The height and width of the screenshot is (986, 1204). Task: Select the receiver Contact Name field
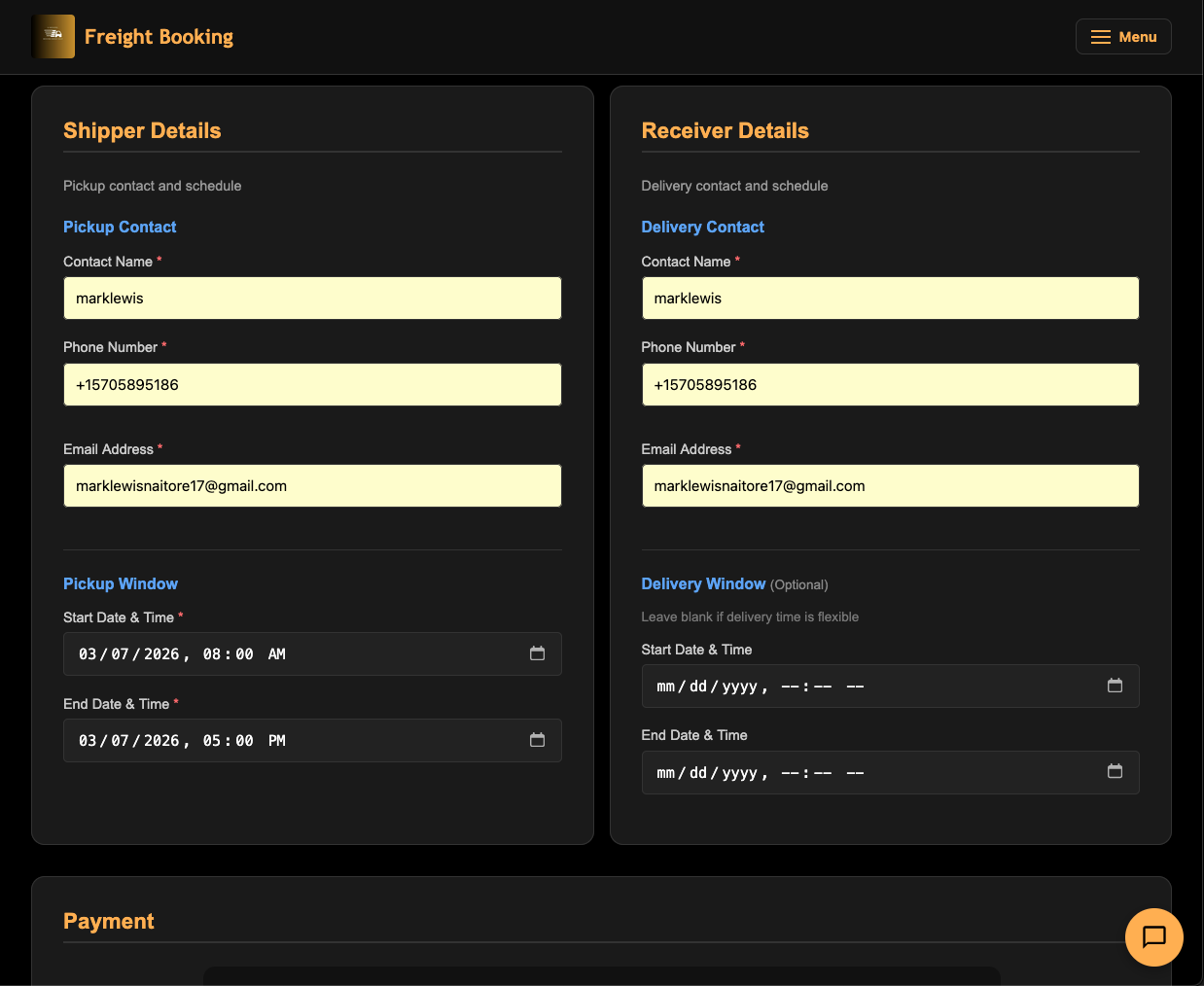coord(890,298)
